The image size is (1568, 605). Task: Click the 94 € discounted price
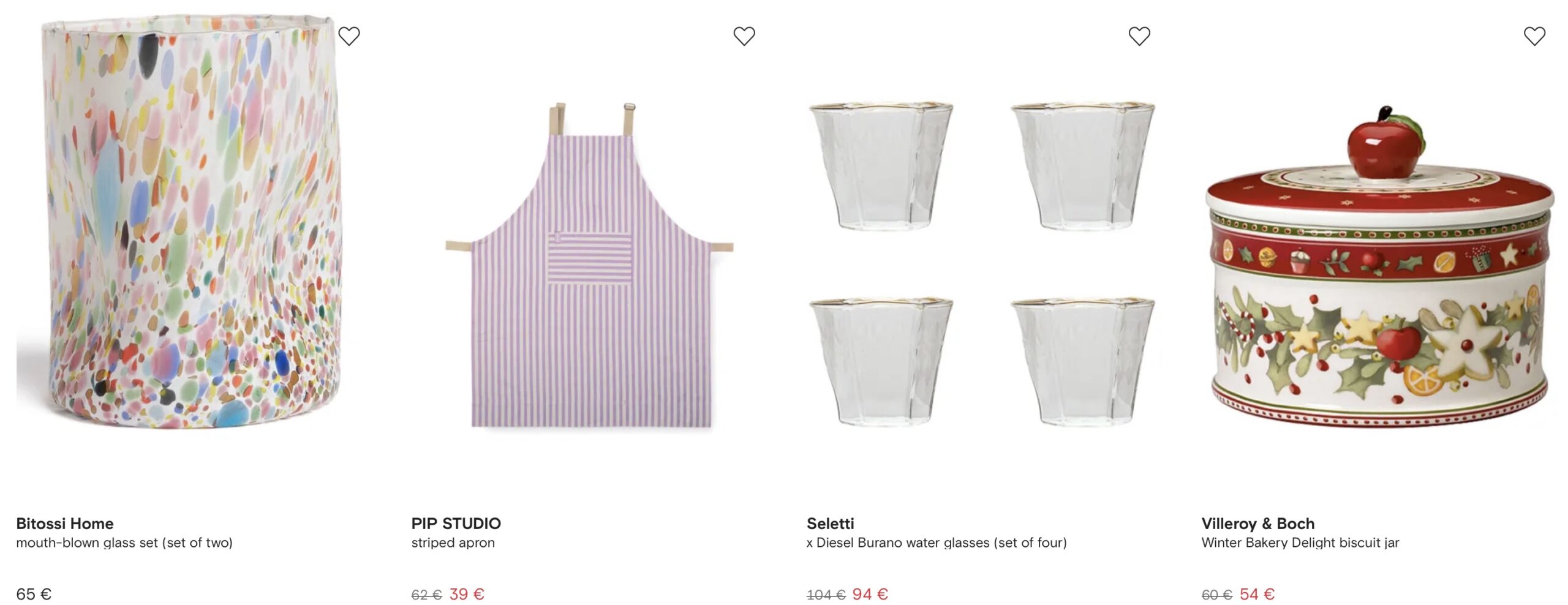pyautogui.click(x=870, y=594)
